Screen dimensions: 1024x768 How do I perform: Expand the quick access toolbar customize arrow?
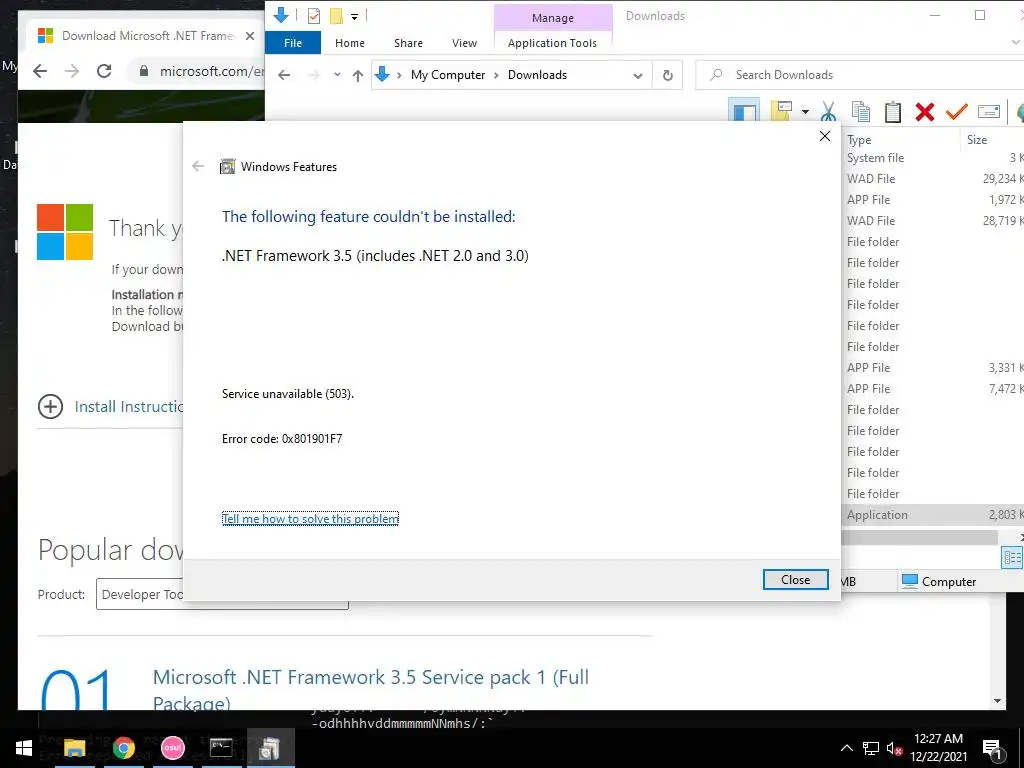[x=355, y=16]
